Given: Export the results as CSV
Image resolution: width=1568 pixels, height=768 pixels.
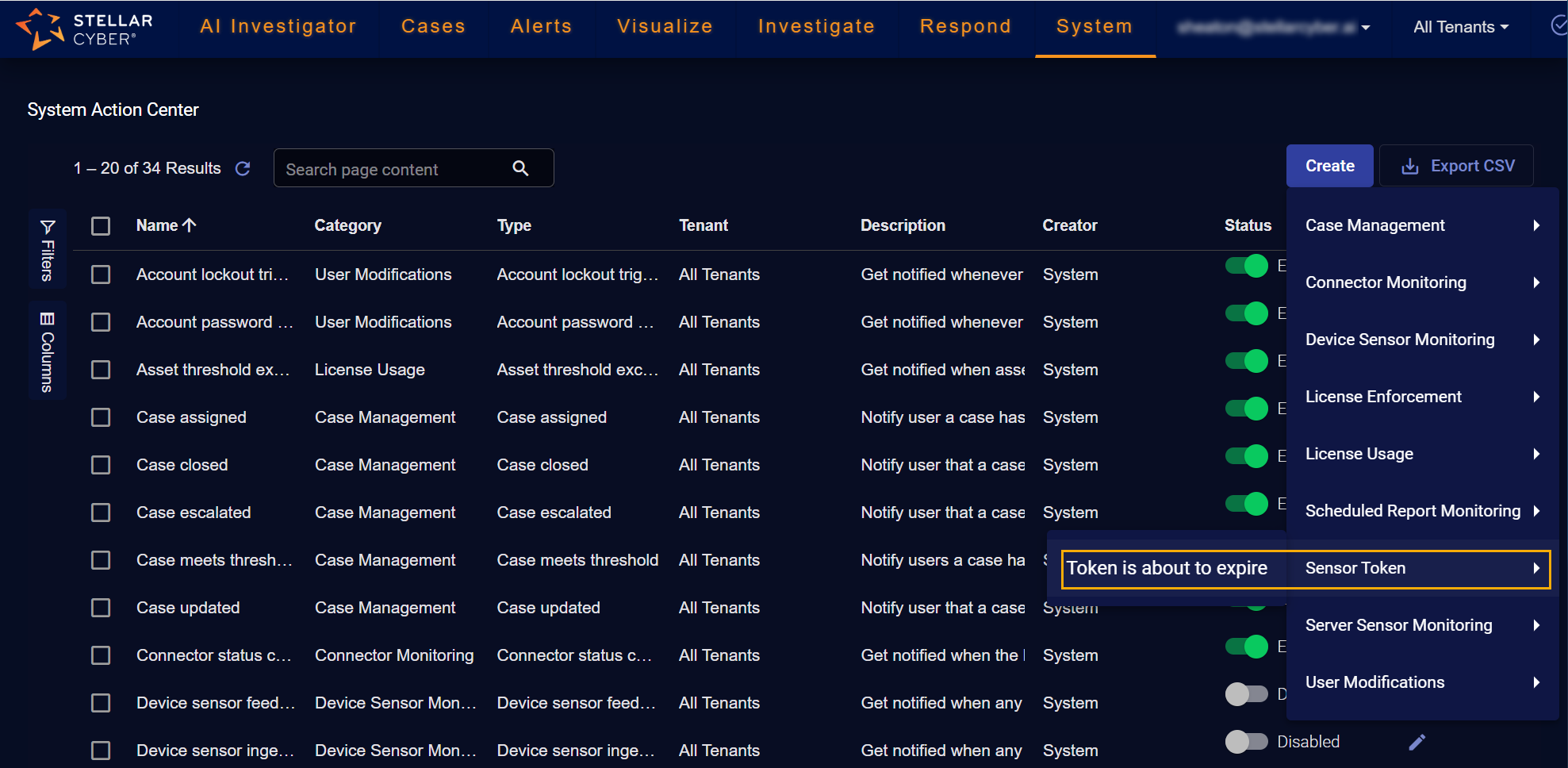Looking at the screenshot, I should tap(1457, 166).
